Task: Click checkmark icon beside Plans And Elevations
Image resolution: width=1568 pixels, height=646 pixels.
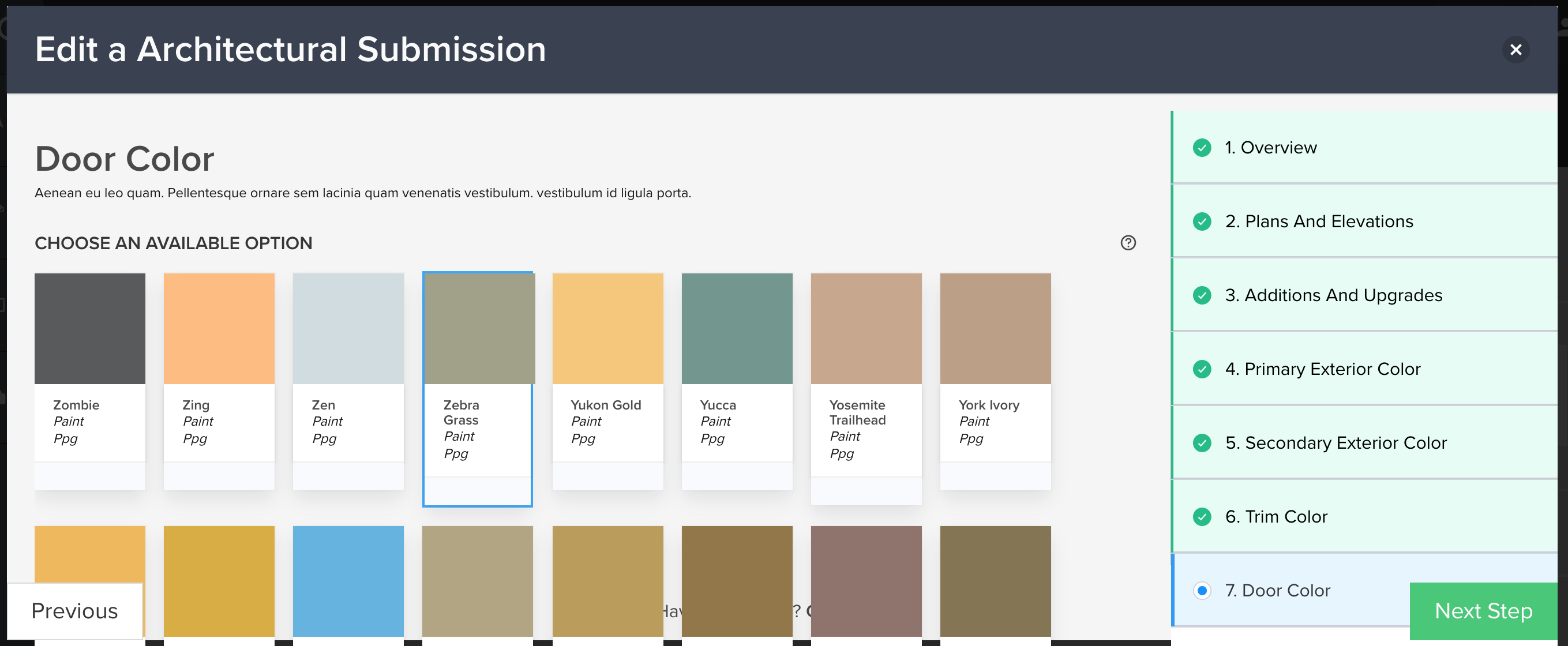Action: point(1202,221)
